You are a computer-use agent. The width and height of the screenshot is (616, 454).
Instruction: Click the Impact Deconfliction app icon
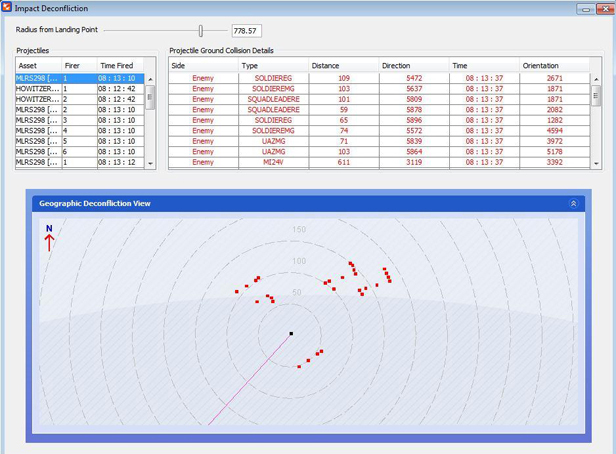[6, 7]
